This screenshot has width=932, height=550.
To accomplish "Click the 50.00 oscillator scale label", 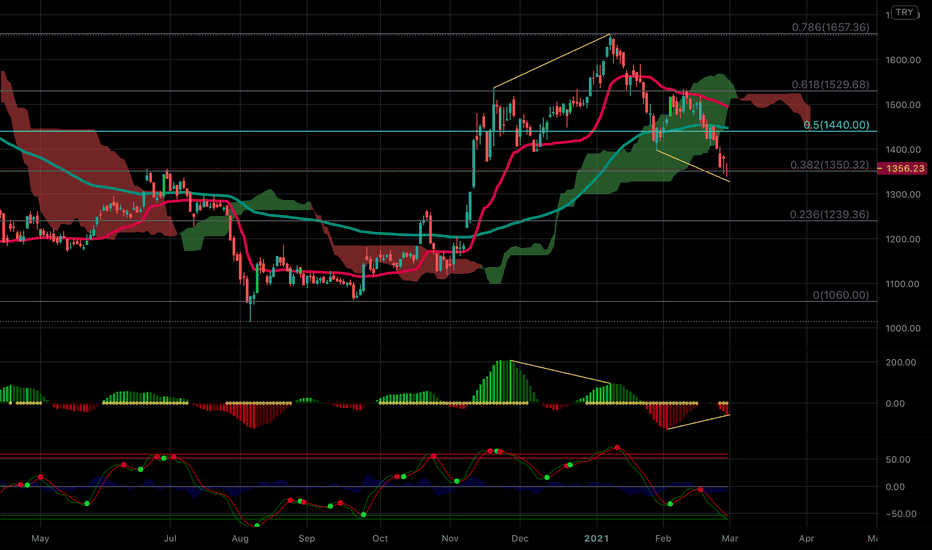I will 898,460.
